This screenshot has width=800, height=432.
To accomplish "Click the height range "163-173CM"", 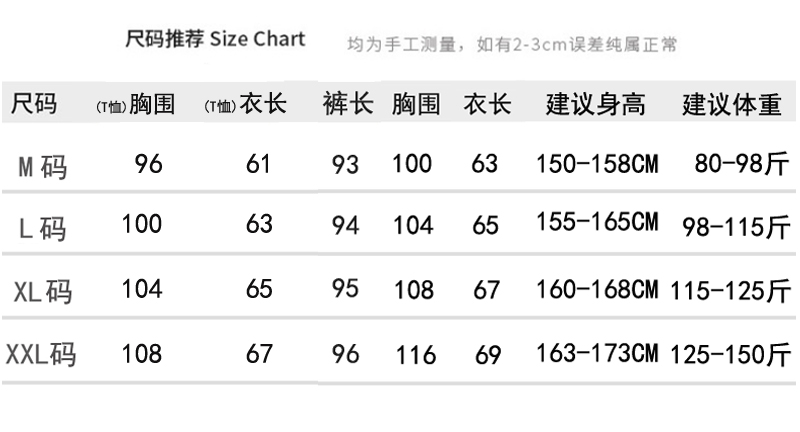I will [x=597, y=352].
